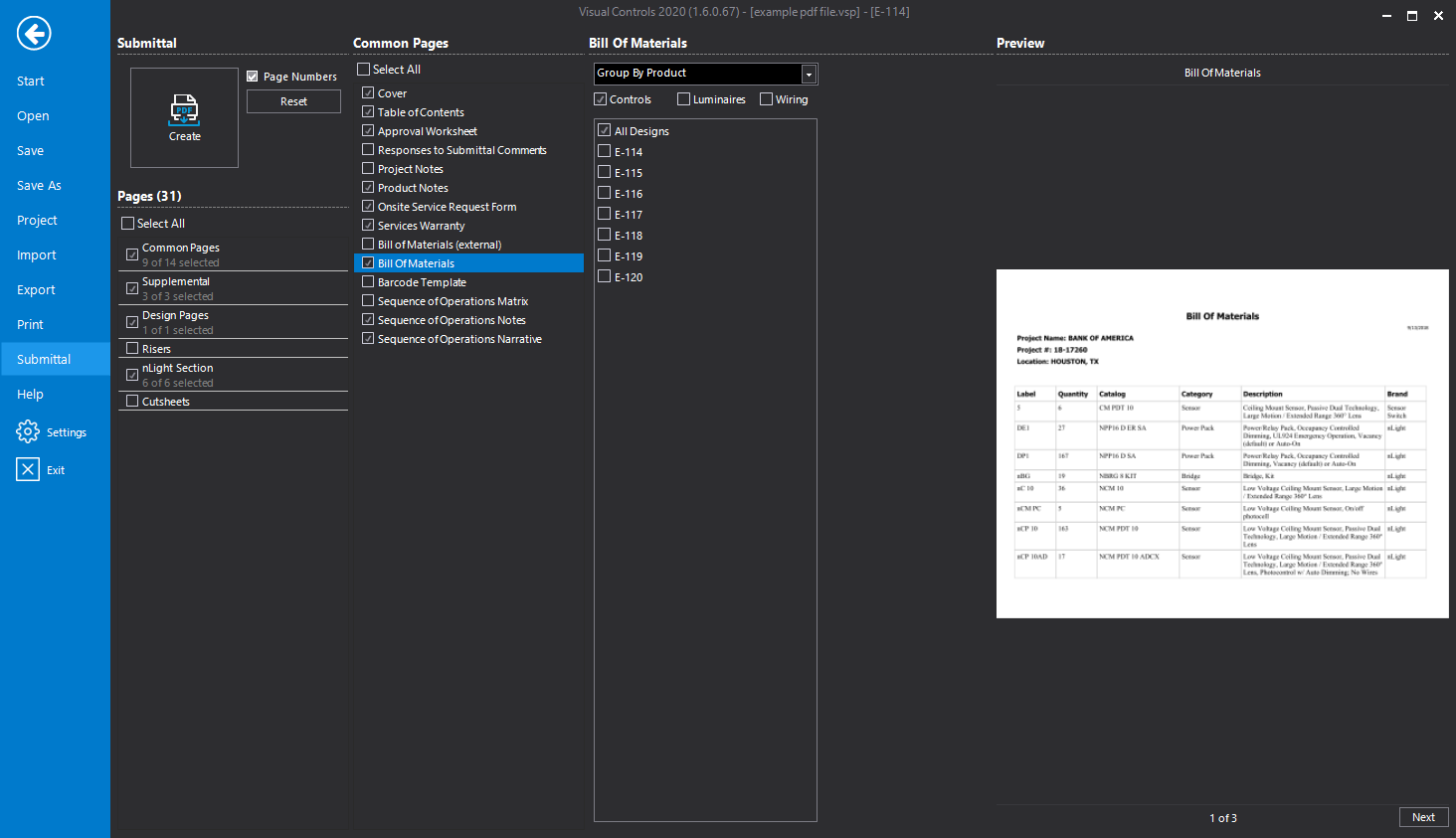The width and height of the screenshot is (1456, 838).
Task: Enable the Cutsheets section checkbox
Action: (x=132, y=401)
